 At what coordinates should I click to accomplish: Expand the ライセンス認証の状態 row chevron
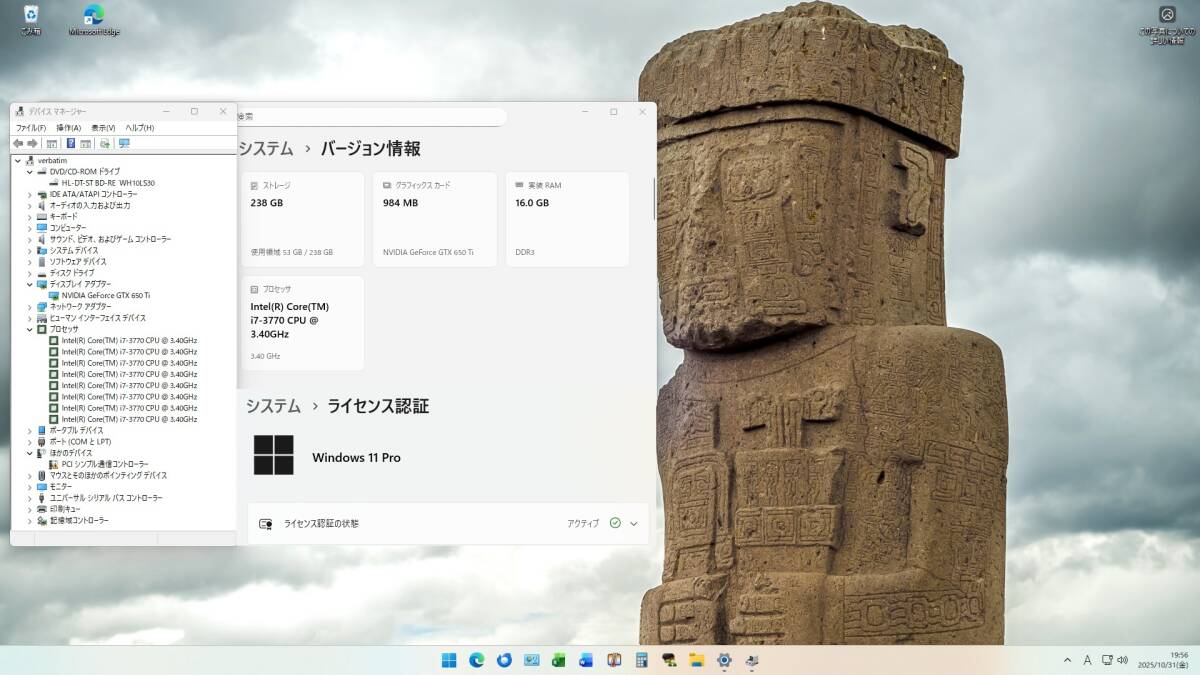633,523
